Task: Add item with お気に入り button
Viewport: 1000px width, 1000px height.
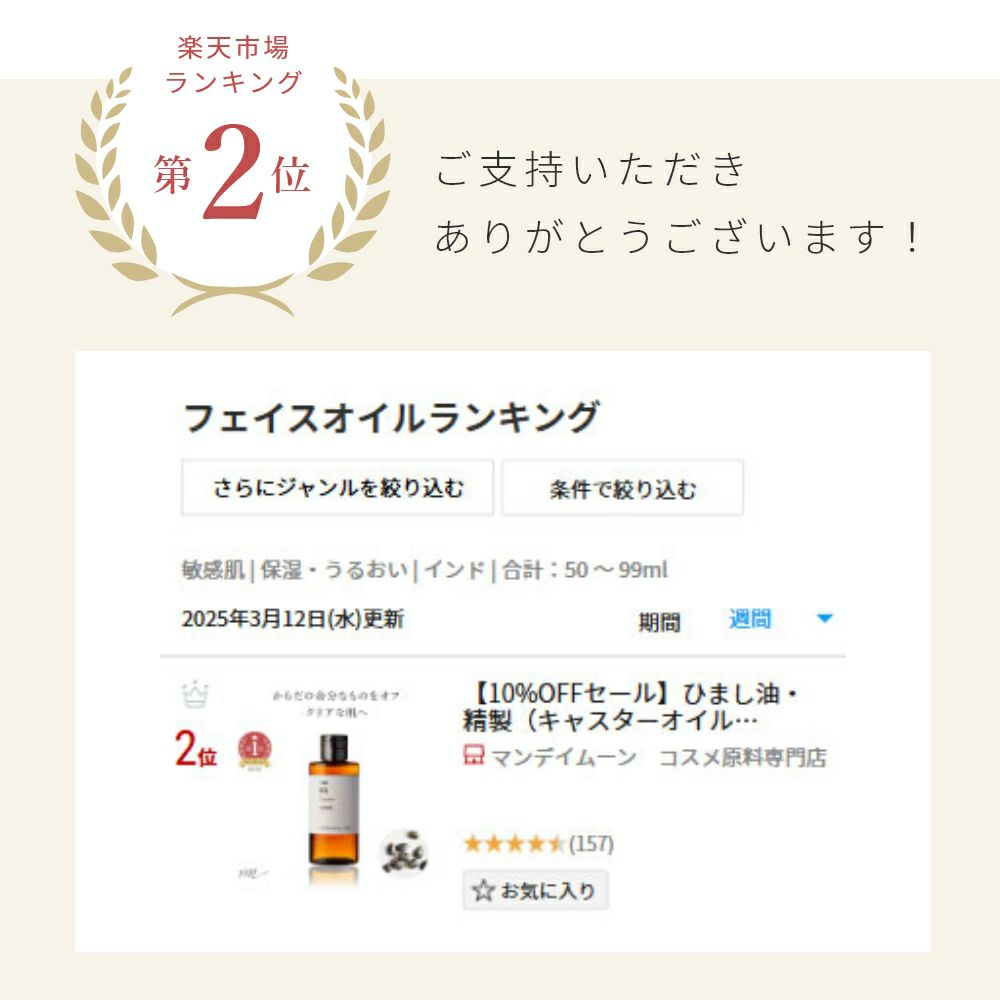Action: [535, 890]
